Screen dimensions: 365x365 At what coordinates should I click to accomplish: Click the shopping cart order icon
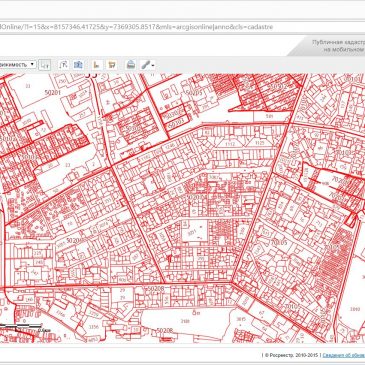click(x=112, y=65)
